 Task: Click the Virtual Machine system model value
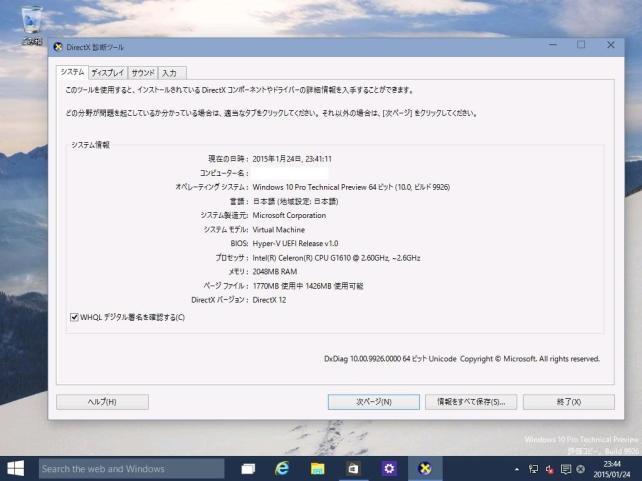tap(278, 230)
